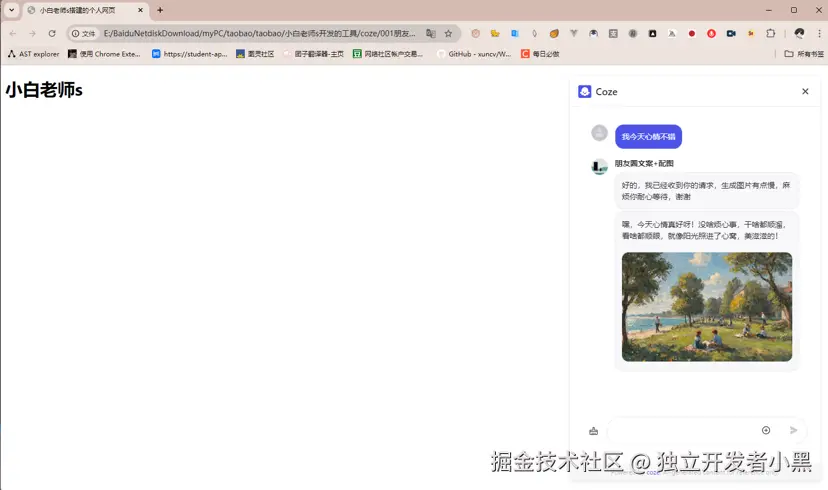The width and height of the screenshot is (828, 490).
Task: Open the Chrome three-dot menu
Action: 817,33
